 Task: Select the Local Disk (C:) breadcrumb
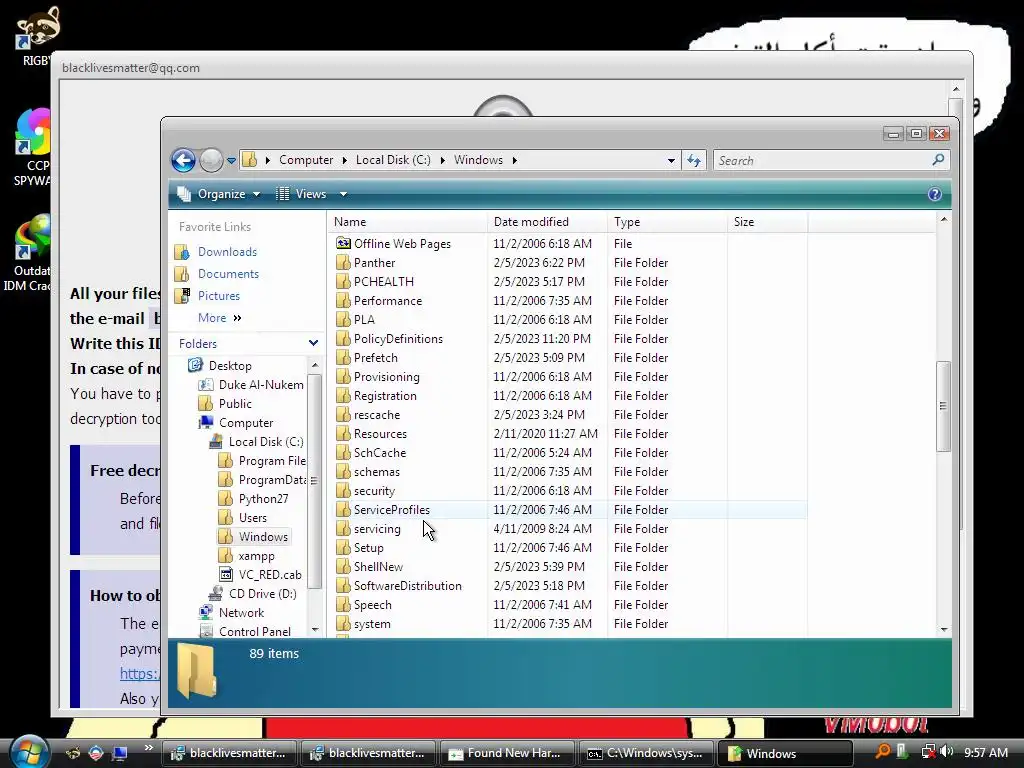(392, 160)
